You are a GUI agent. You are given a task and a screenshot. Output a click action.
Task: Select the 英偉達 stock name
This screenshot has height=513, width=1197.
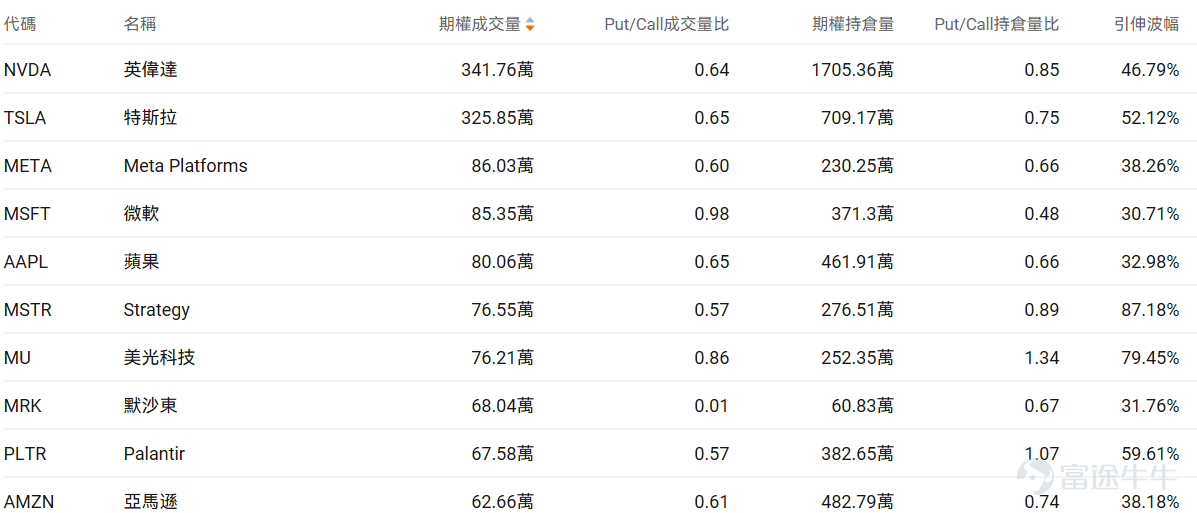click(x=150, y=70)
